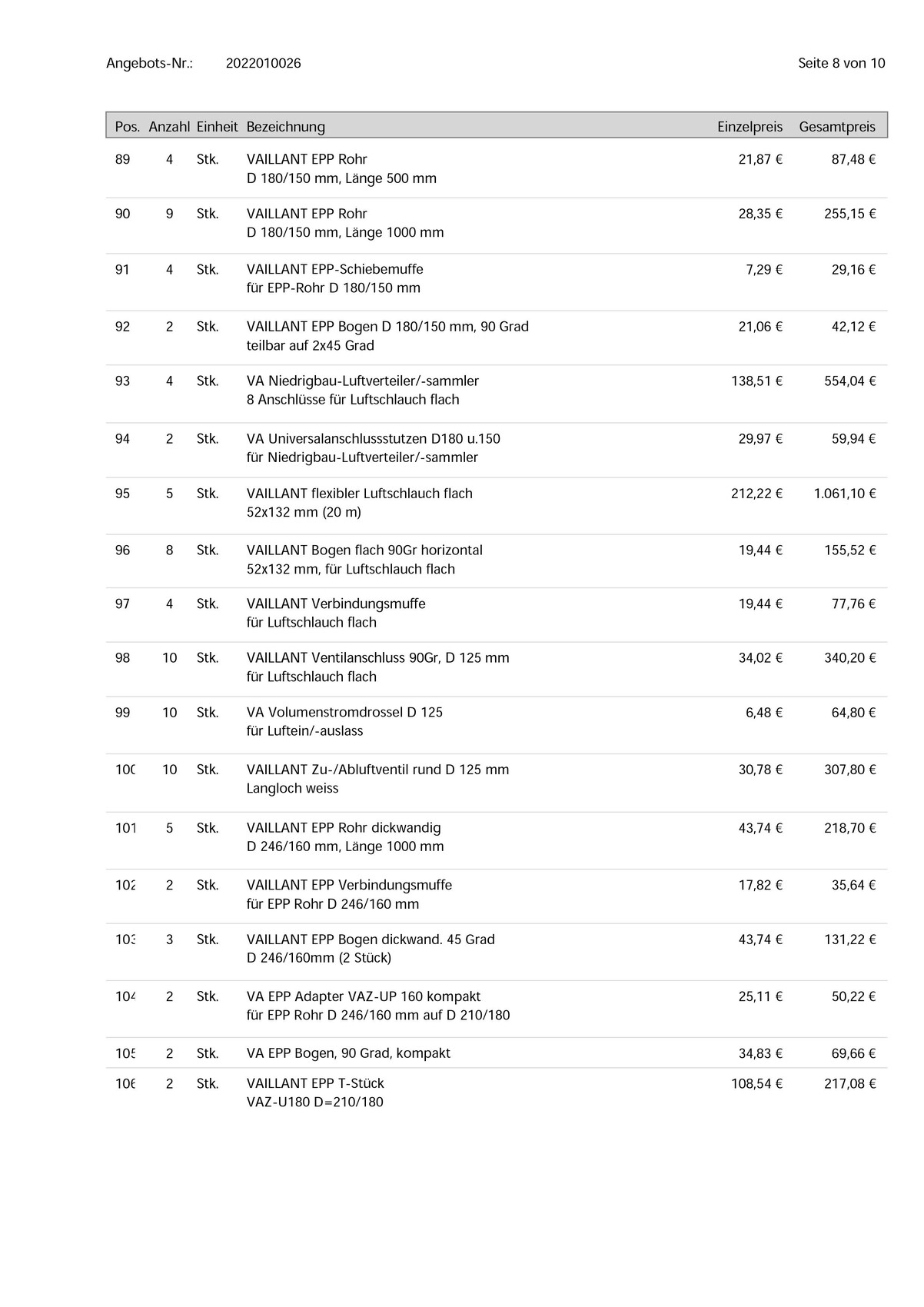Image resolution: width=924 pixels, height=1307 pixels.
Task: Click 'VA Volumenstromdrossel D 125' description
Action: tap(344, 713)
